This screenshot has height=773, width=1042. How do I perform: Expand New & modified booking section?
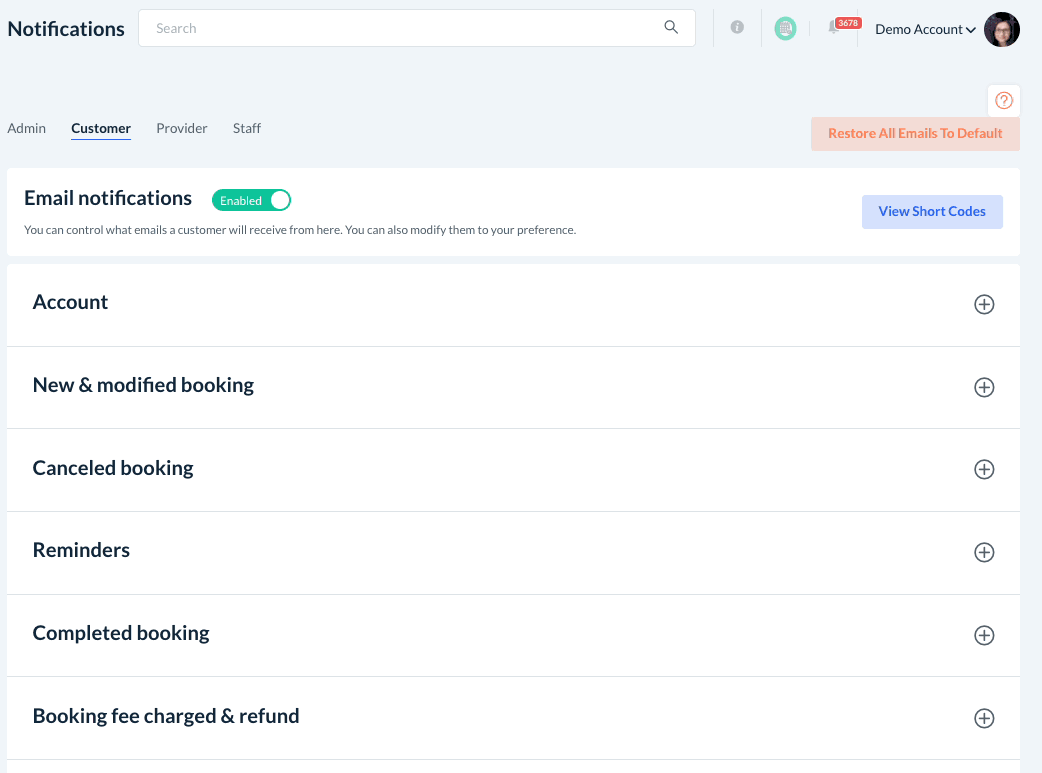click(984, 387)
